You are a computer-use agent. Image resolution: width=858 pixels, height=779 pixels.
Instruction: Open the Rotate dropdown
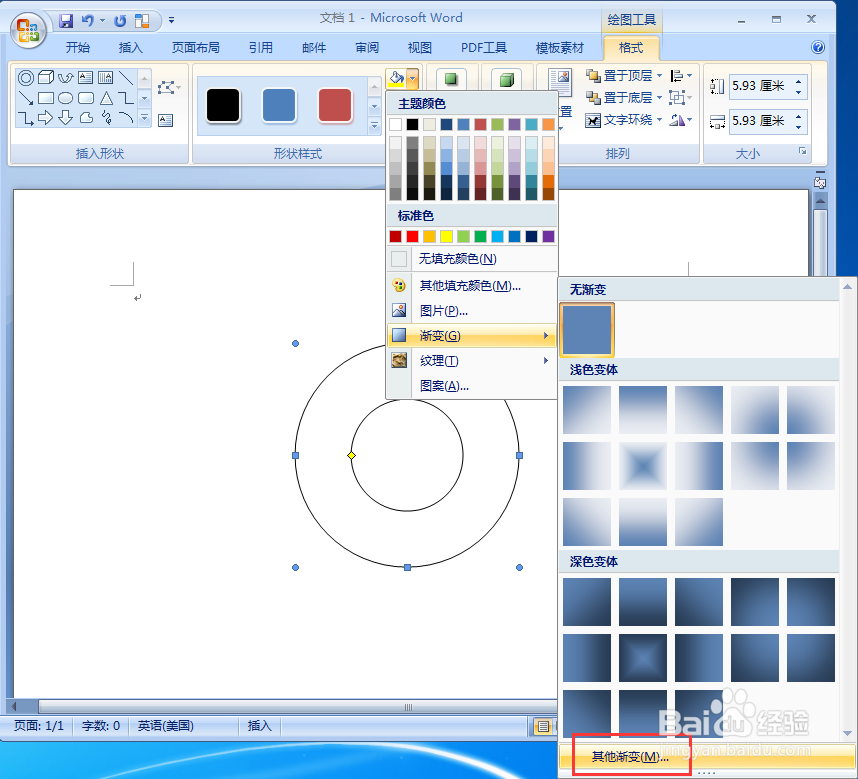(x=681, y=120)
